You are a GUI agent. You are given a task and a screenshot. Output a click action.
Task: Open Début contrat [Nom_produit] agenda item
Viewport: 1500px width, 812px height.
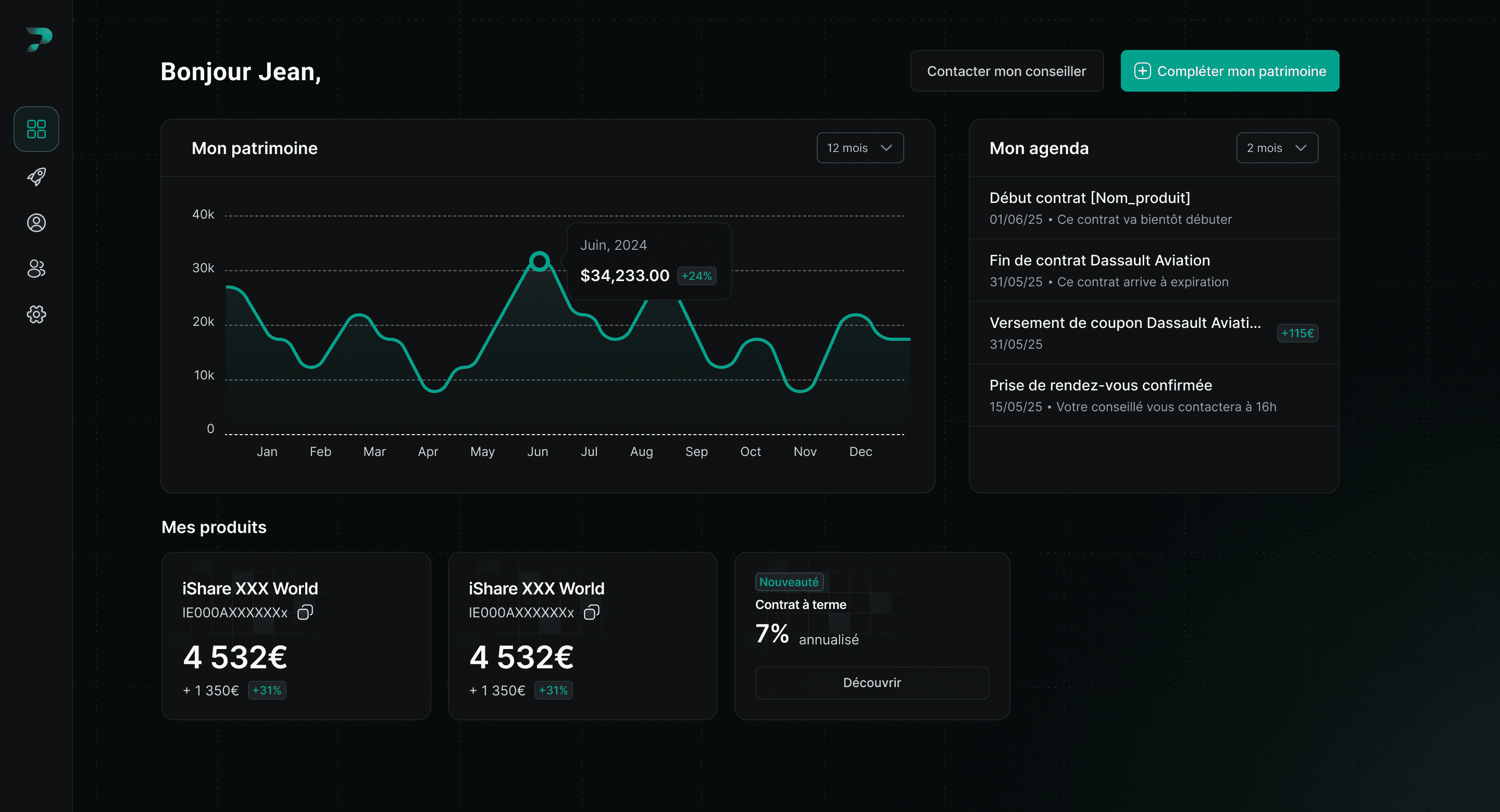click(x=1154, y=208)
